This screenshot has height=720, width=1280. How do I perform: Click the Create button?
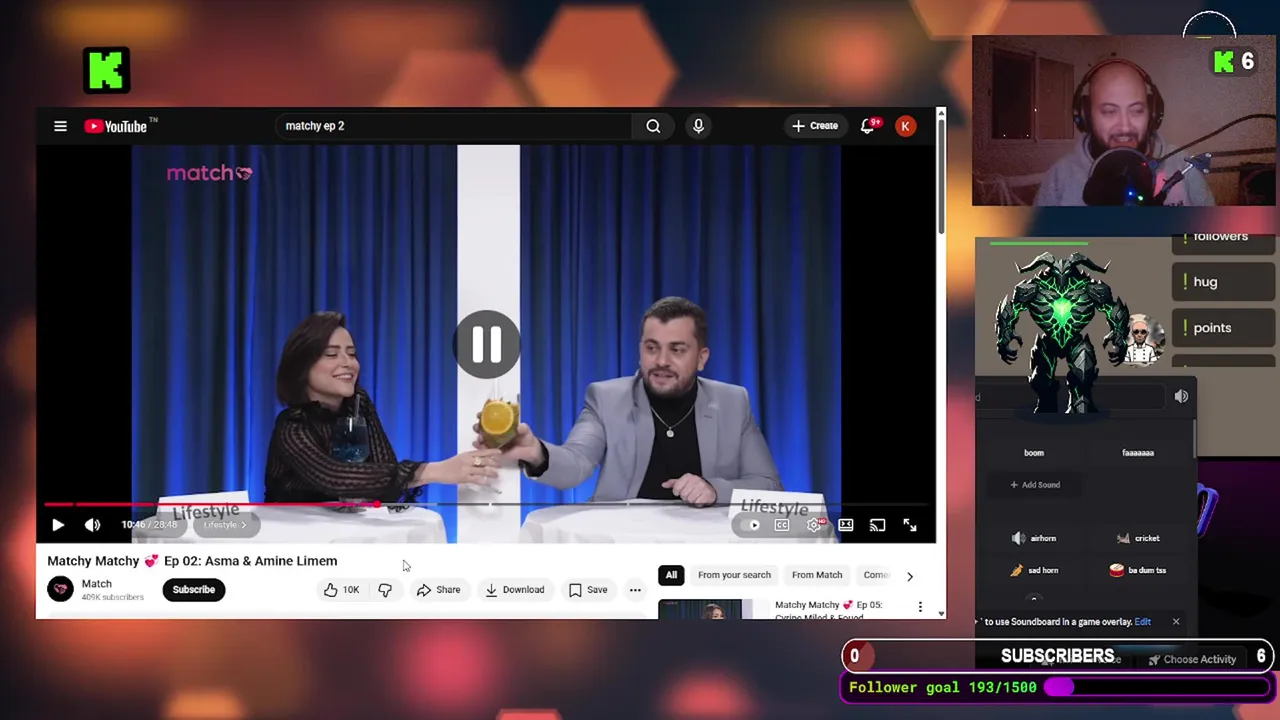815,126
